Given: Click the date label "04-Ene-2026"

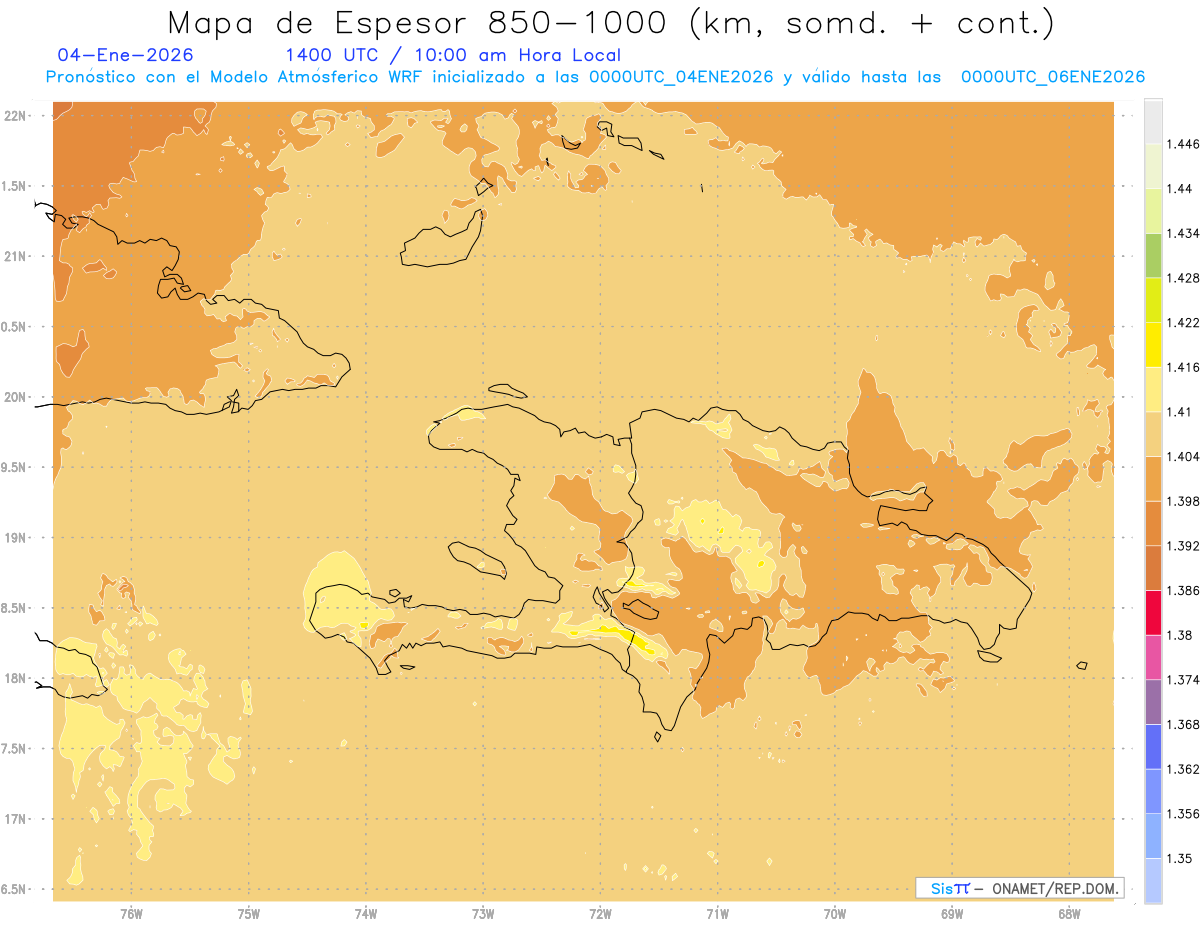Looking at the screenshot, I should 126,55.
